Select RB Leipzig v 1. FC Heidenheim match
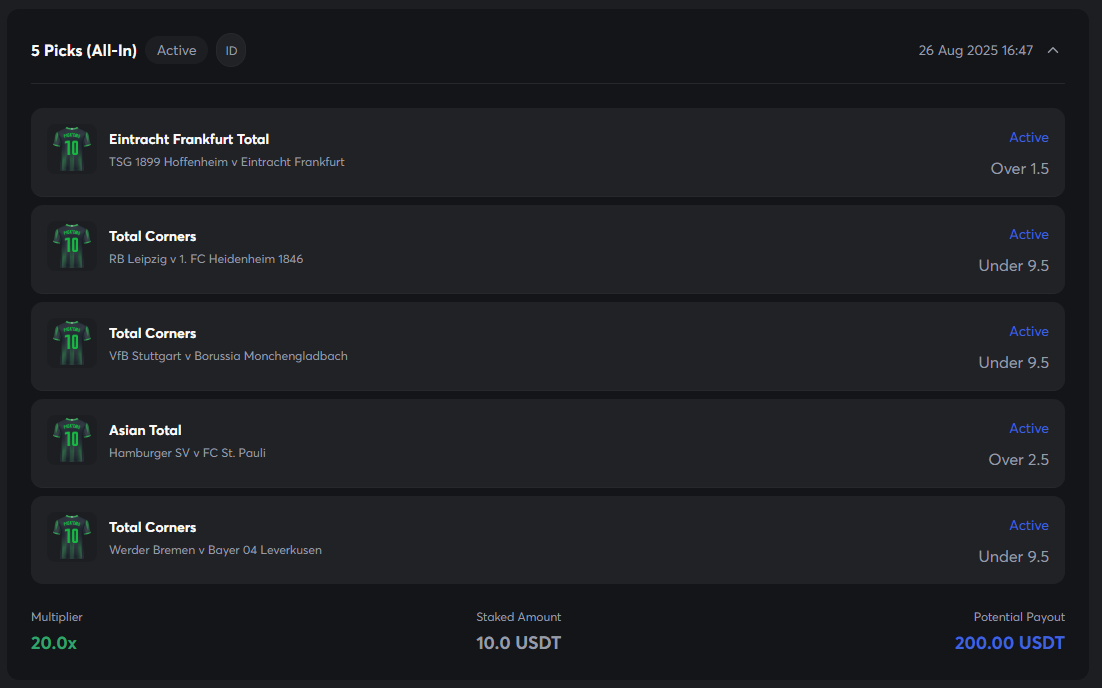Screen dimensions: 1102x688 (206, 258)
